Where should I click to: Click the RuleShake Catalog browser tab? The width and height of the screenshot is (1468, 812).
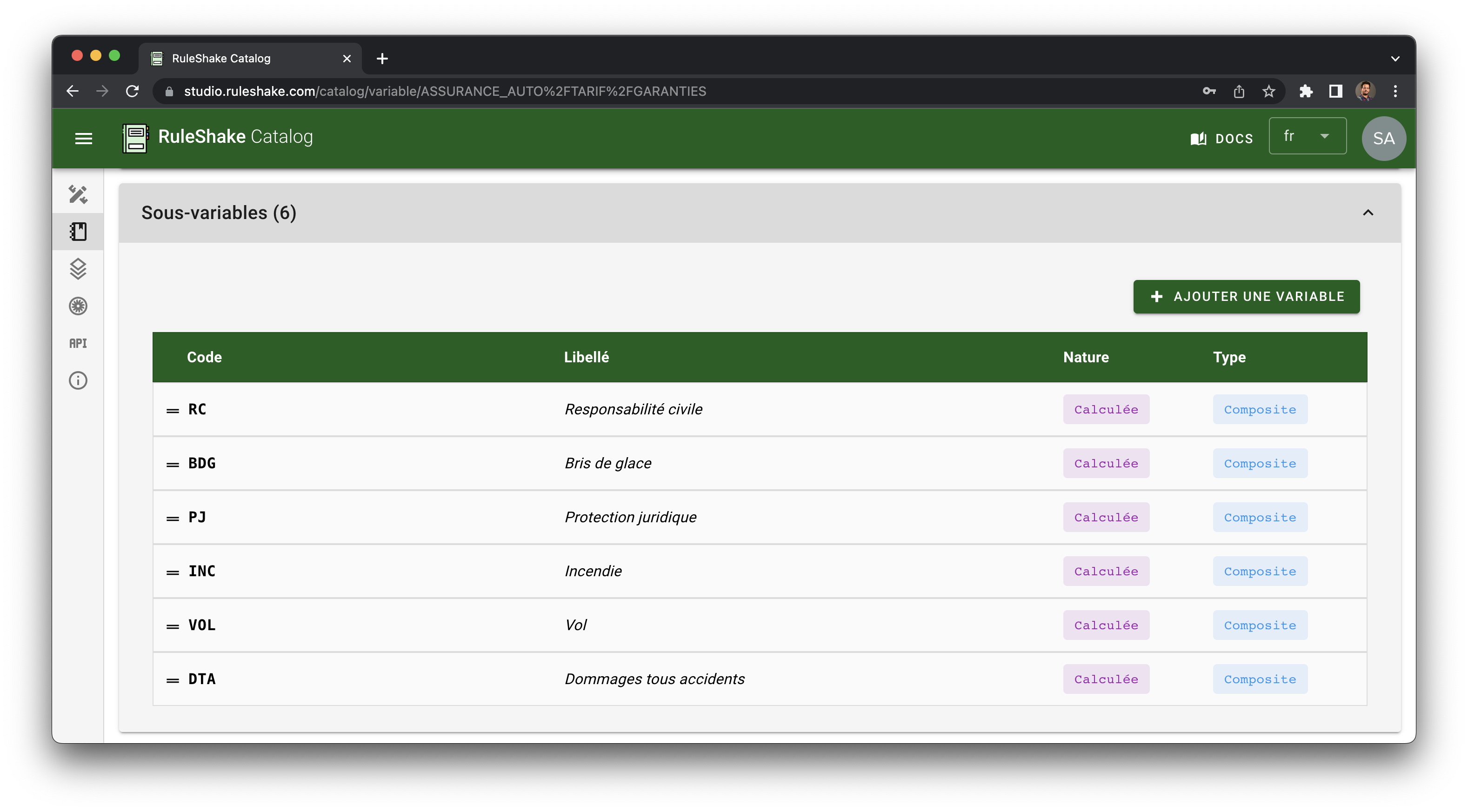click(x=245, y=58)
